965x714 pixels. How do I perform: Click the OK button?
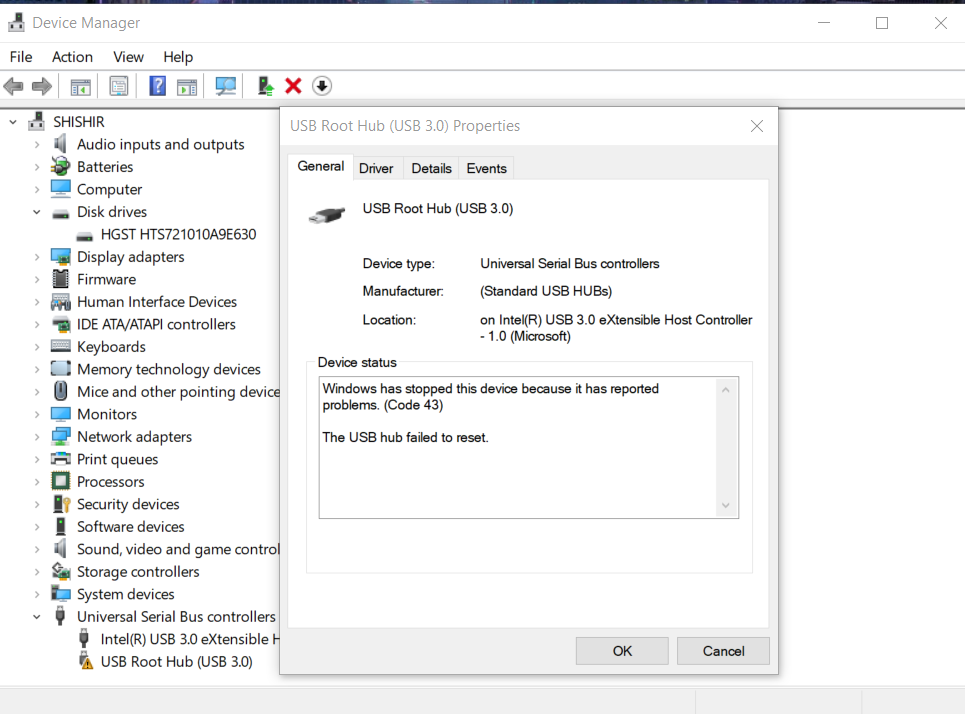[x=621, y=651]
